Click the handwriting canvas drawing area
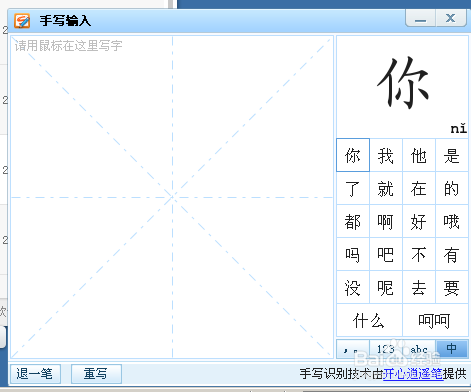The height and width of the screenshot is (392, 471). pyautogui.click(x=172, y=197)
